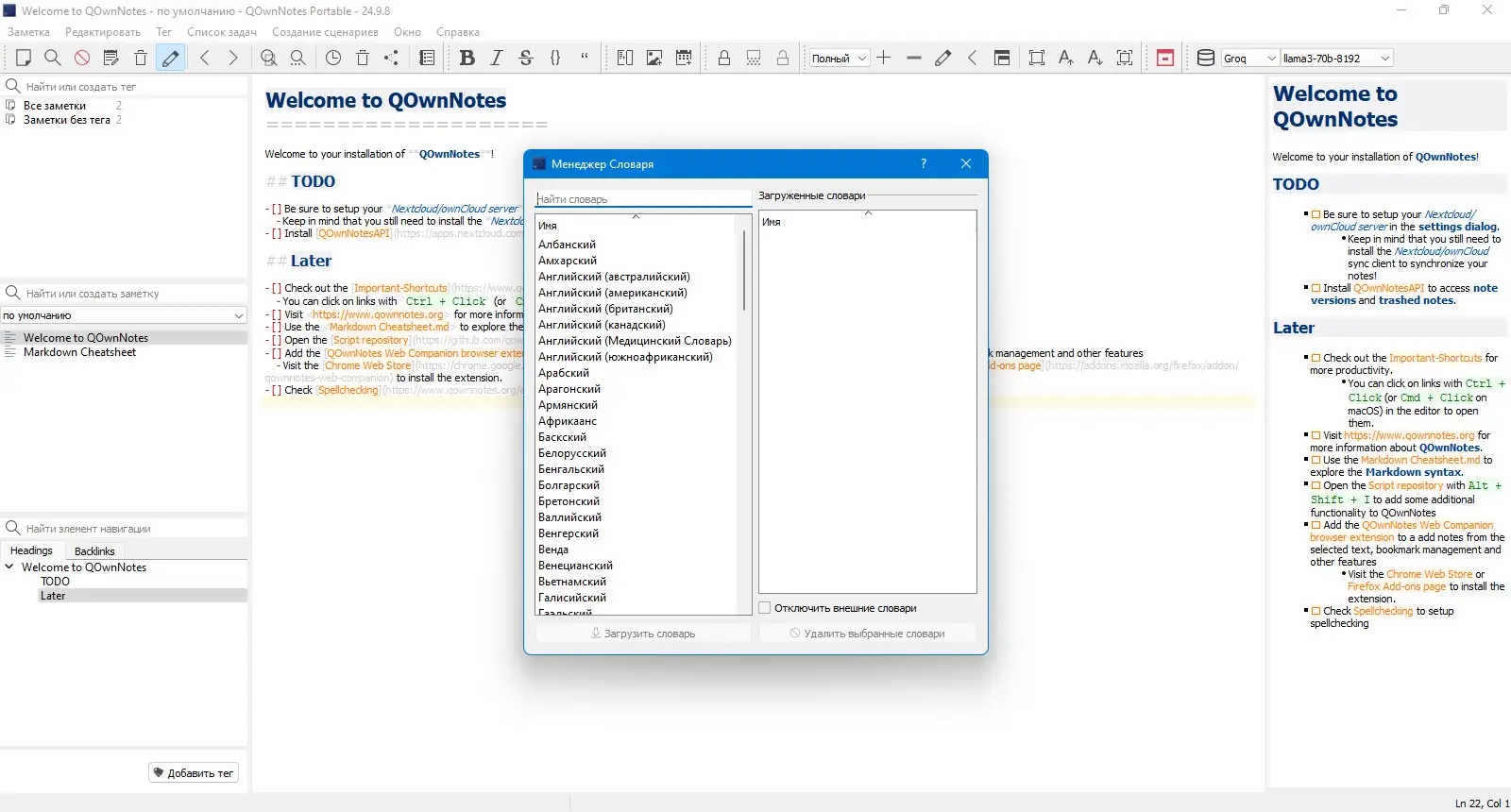The height and width of the screenshot is (812, 1511).
Task: Click 'Удалить выбранные словари' button
Action: click(x=867, y=634)
